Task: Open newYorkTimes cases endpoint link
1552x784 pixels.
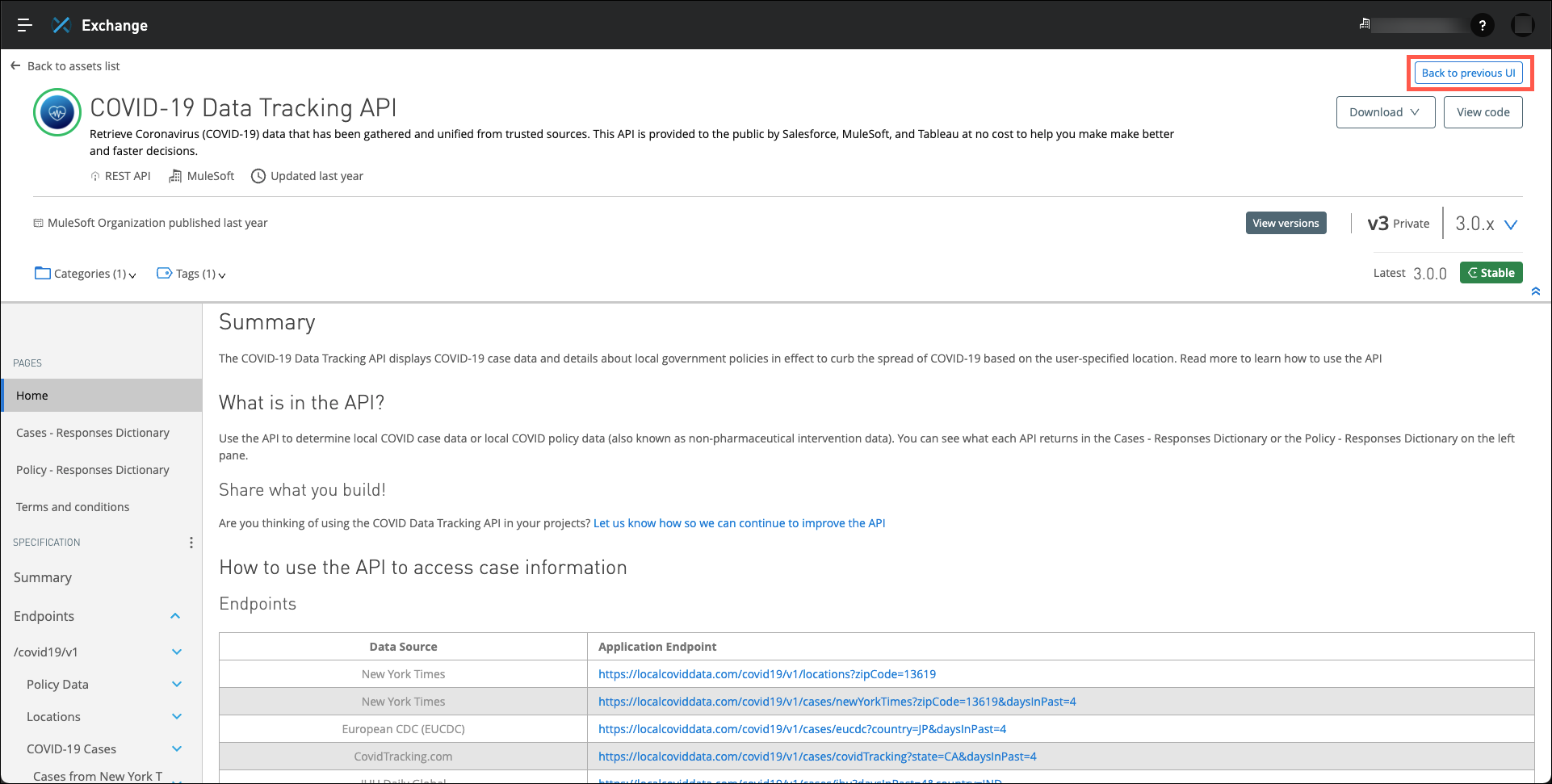Action: coord(837,702)
